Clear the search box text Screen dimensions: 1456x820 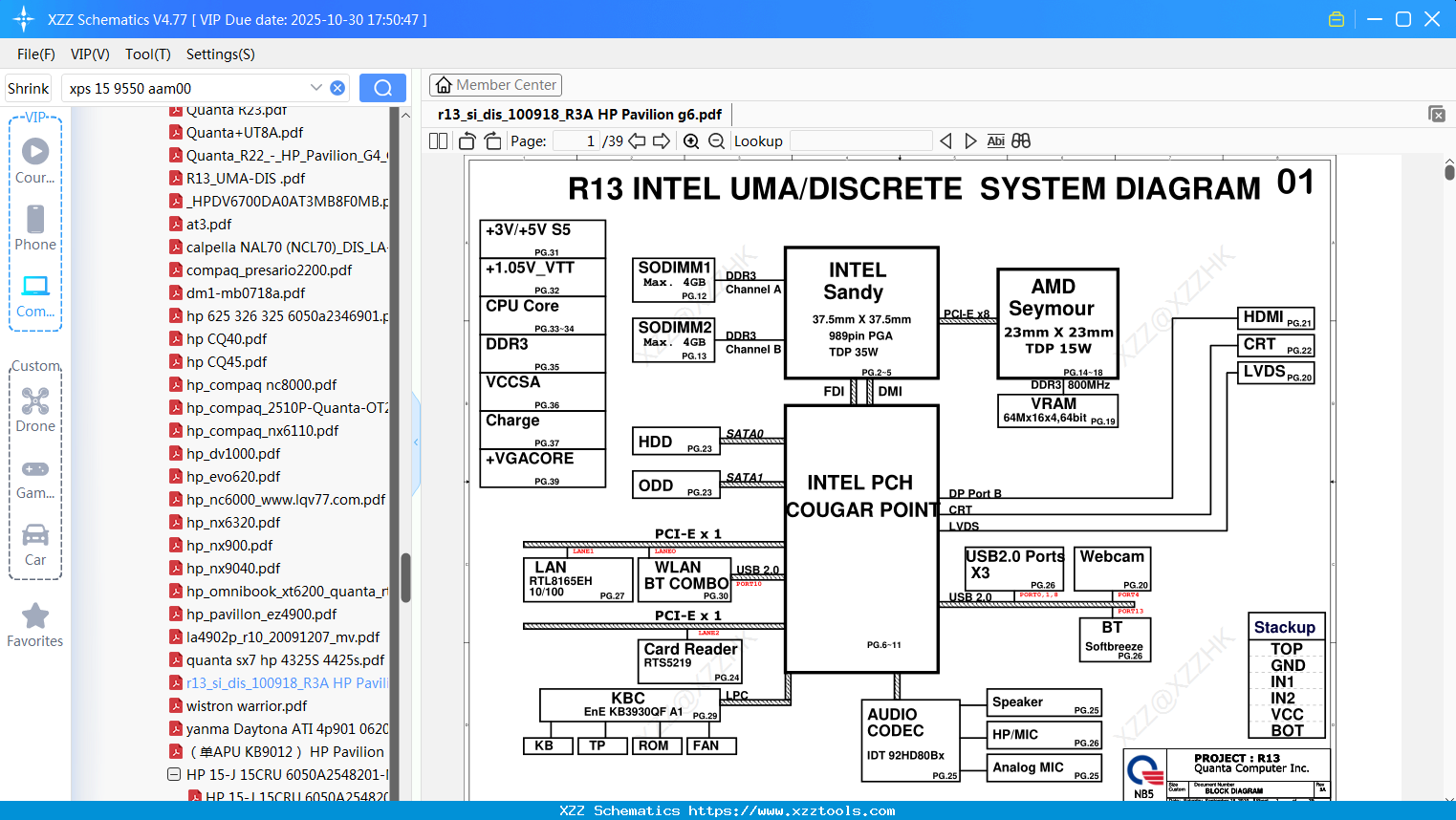[x=337, y=88]
